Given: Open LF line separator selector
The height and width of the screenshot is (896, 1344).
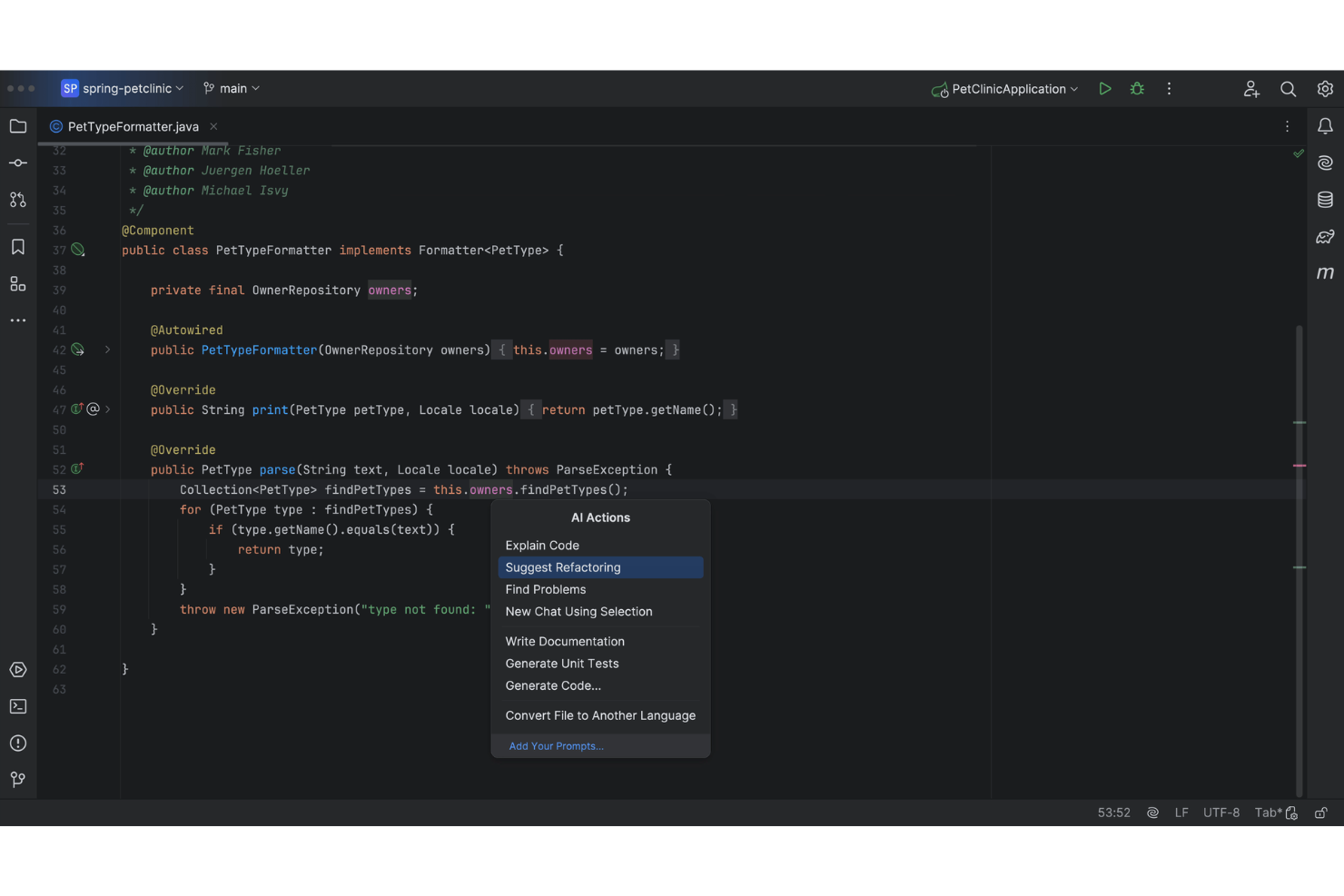Looking at the screenshot, I should [1181, 813].
